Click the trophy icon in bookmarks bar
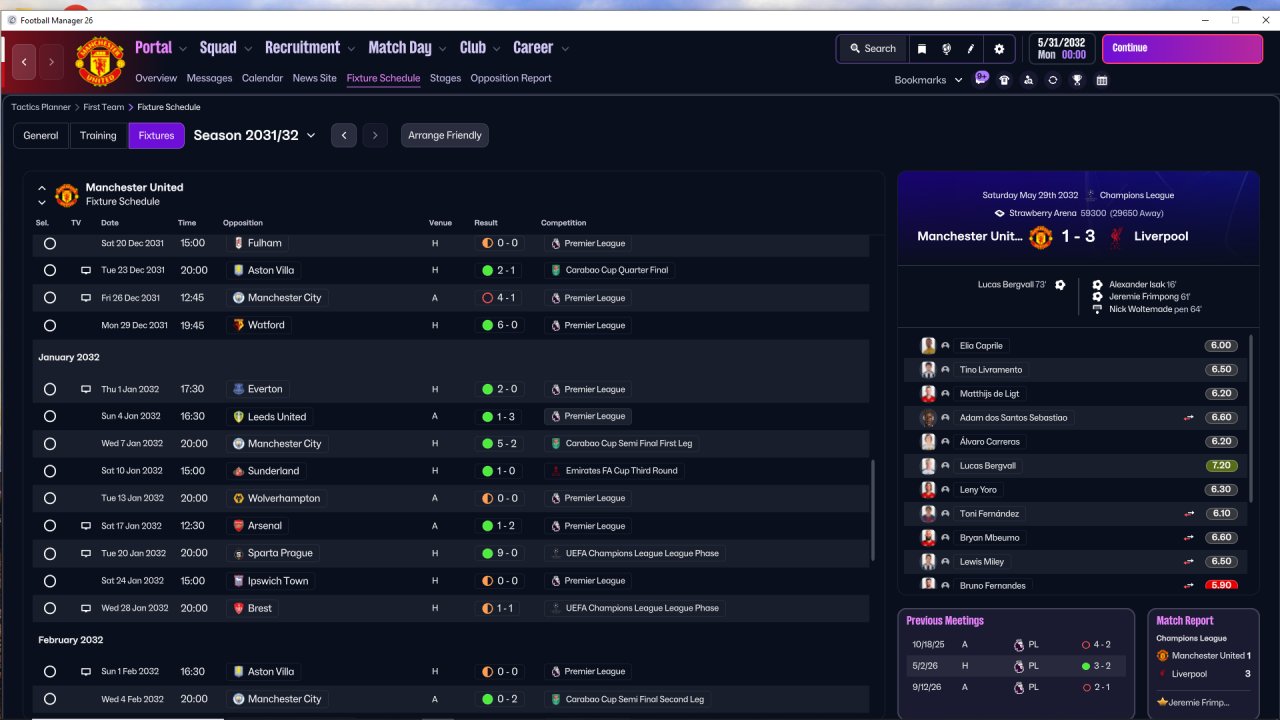Image resolution: width=1280 pixels, height=720 pixels. [x=1077, y=80]
